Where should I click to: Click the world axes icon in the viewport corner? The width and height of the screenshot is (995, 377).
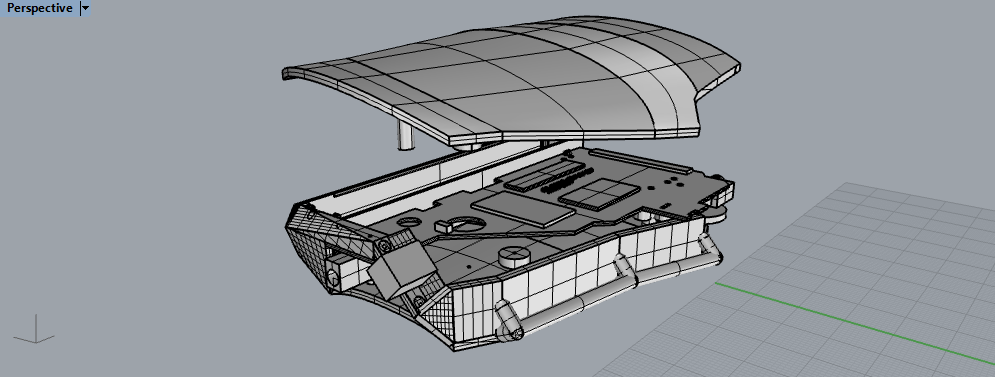tap(35, 329)
